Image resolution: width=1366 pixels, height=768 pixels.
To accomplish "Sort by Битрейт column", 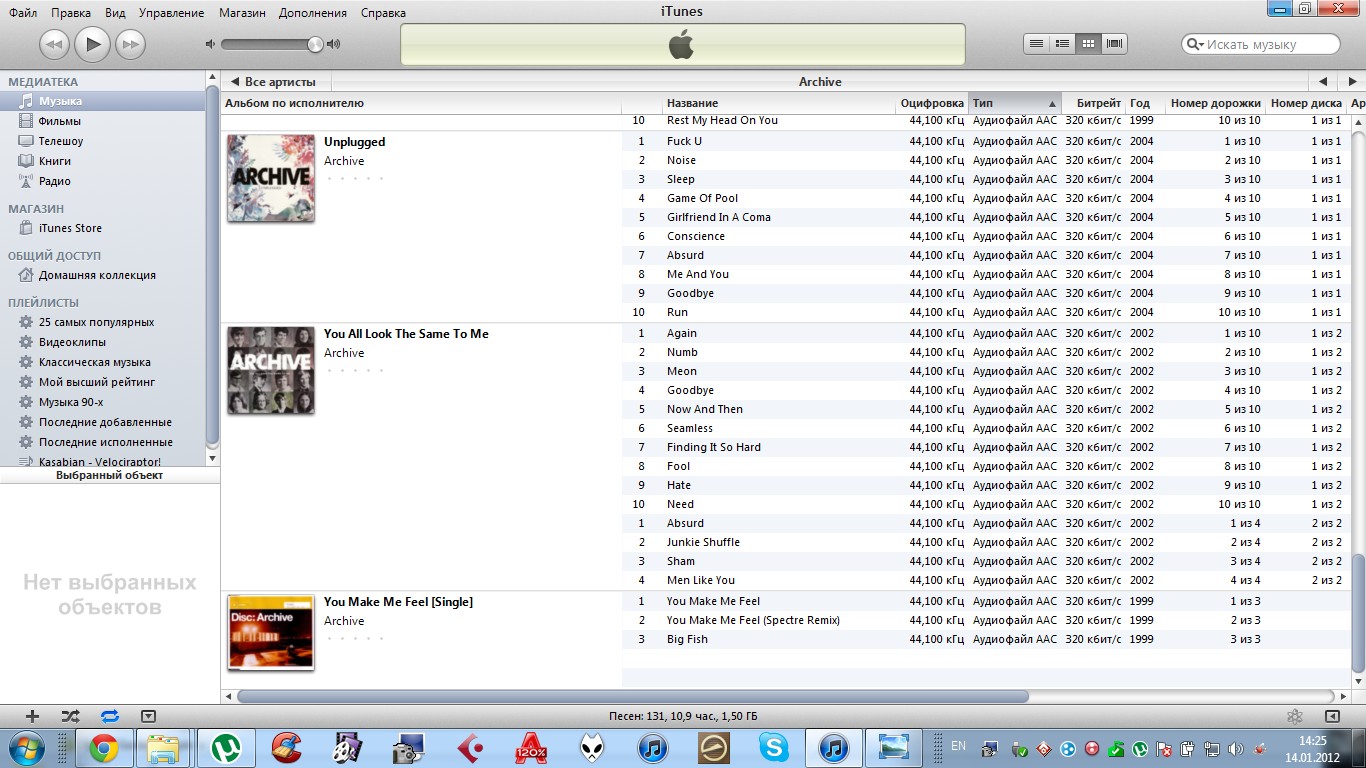I will click(x=1093, y=103).
